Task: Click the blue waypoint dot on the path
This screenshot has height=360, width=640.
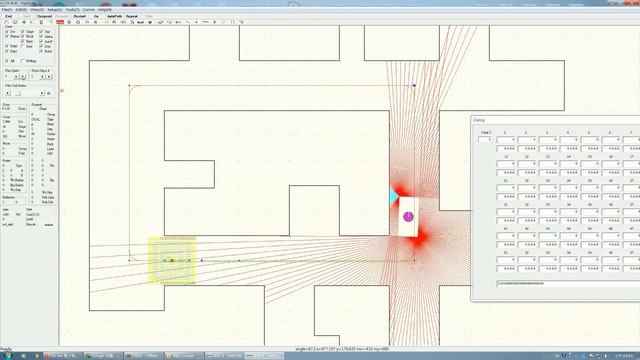Action: (x=414, y=85)
